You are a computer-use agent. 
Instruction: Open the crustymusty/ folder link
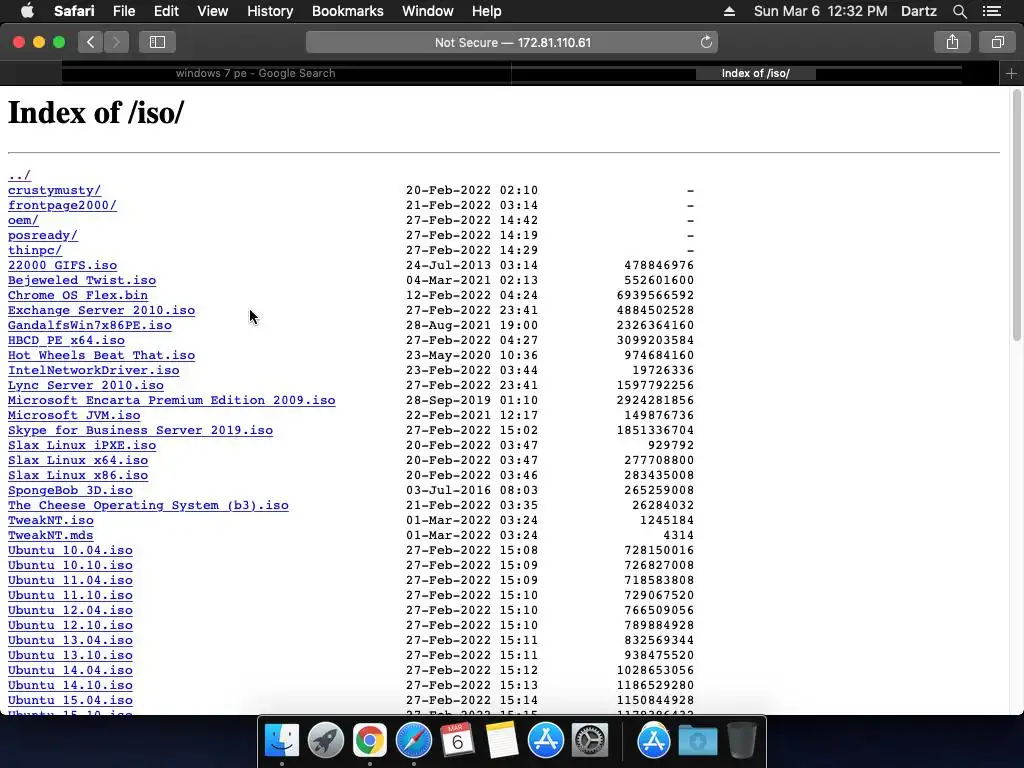54,190
